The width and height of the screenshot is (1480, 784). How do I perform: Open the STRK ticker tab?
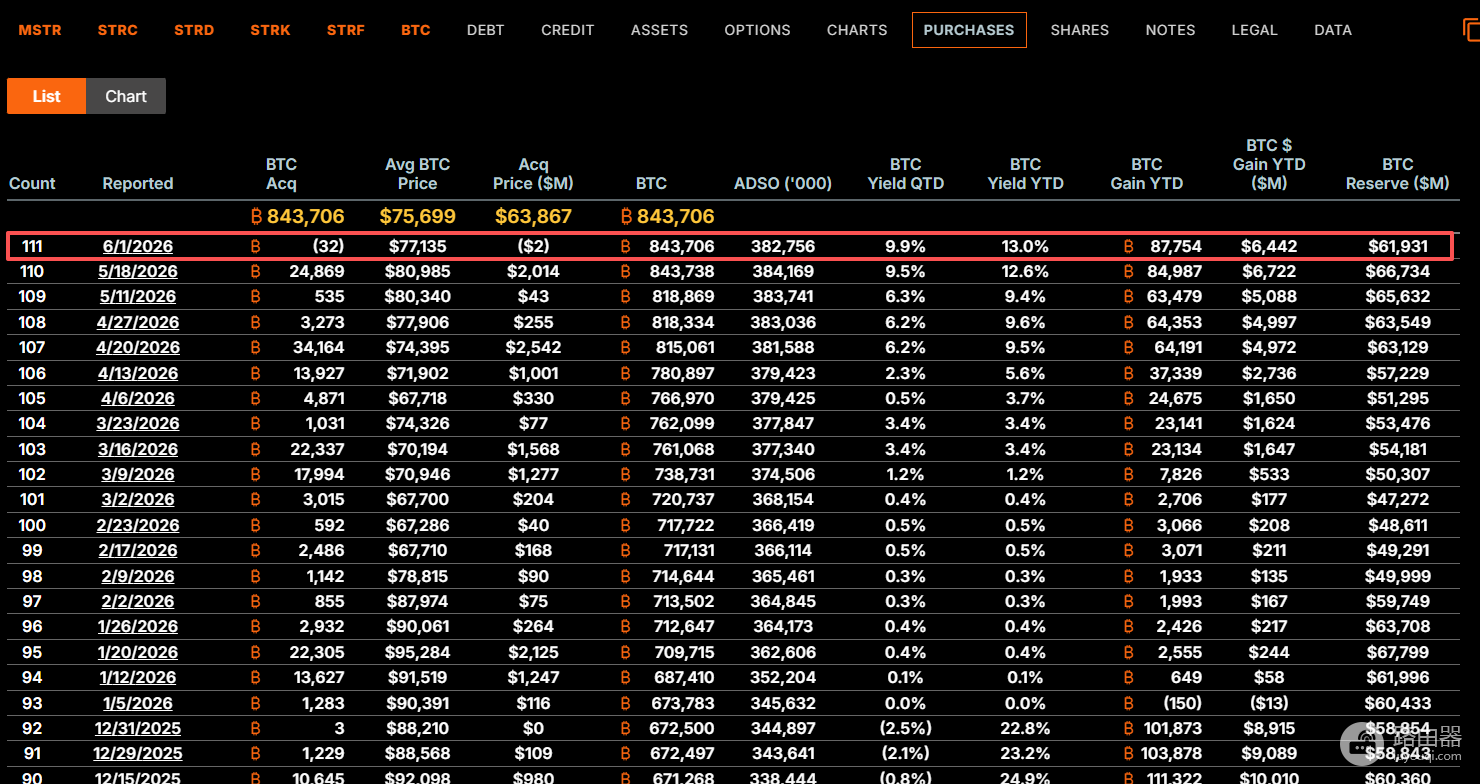270,30
